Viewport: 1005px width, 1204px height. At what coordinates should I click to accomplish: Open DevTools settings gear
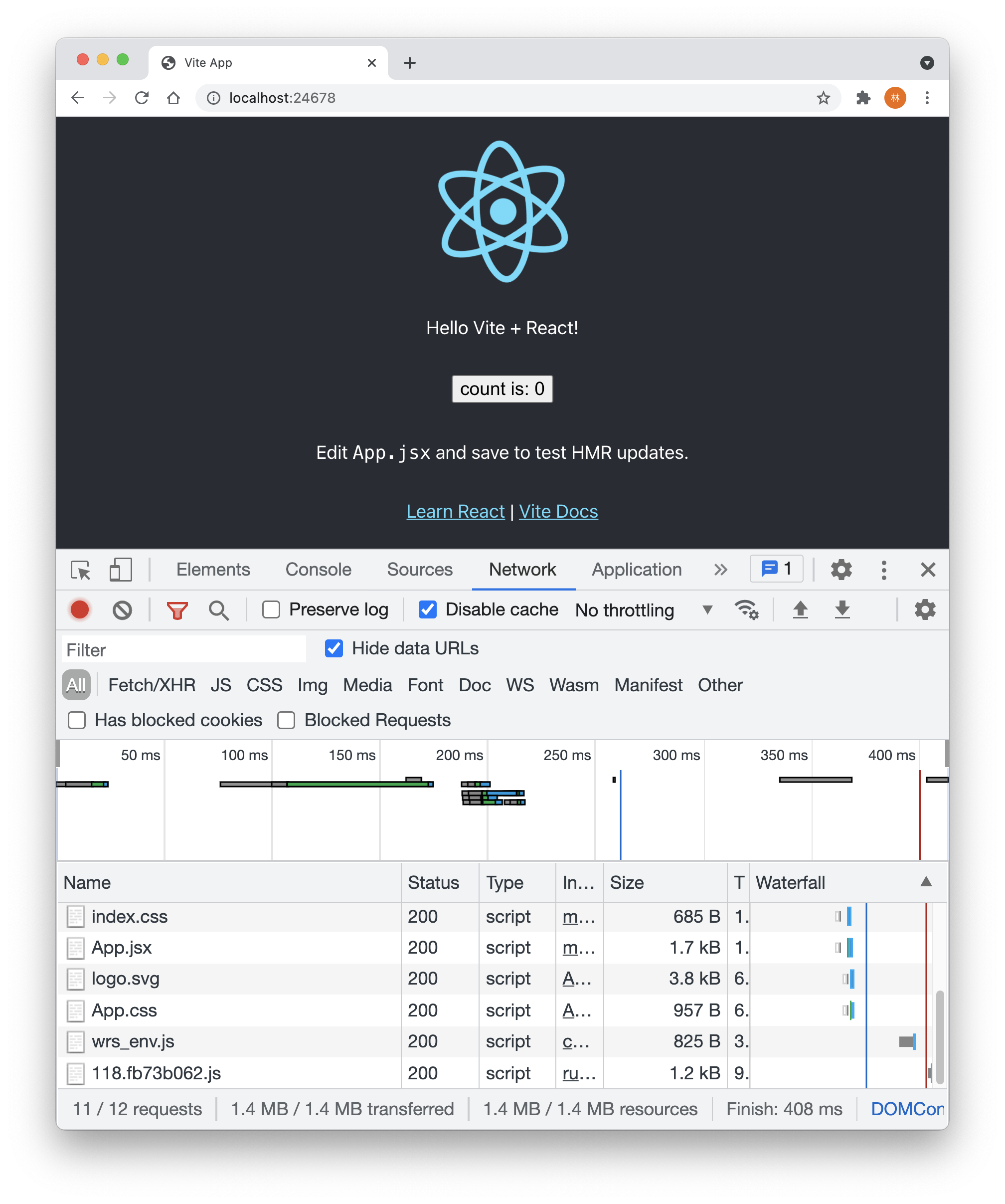(x=840, y=570)
